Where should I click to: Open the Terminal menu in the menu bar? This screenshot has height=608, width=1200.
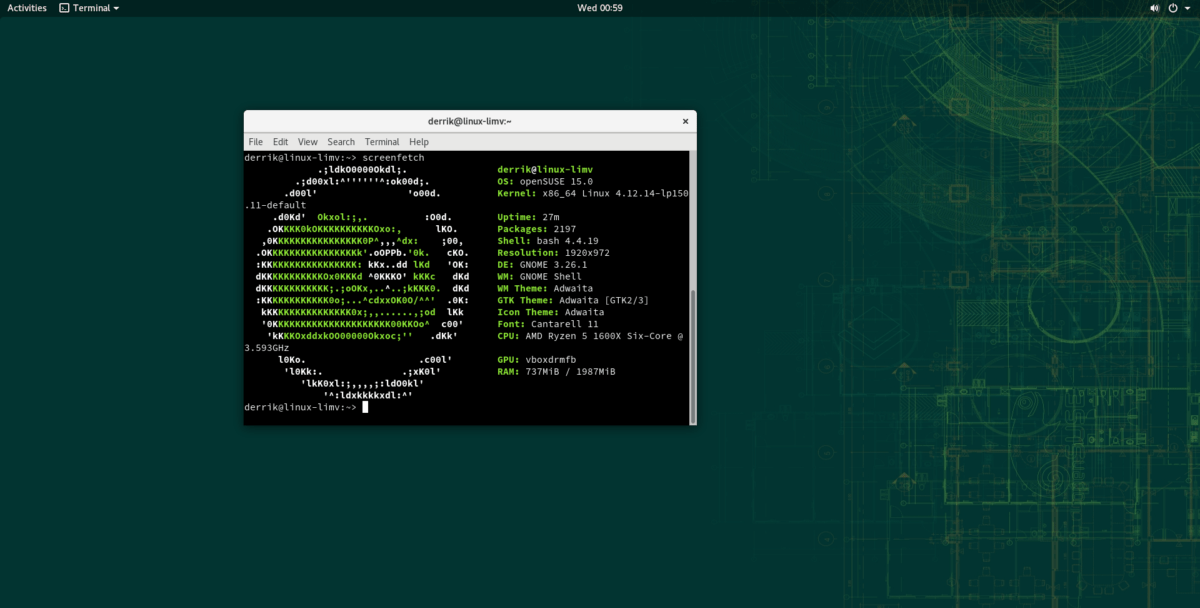click(x=381, y=141)
